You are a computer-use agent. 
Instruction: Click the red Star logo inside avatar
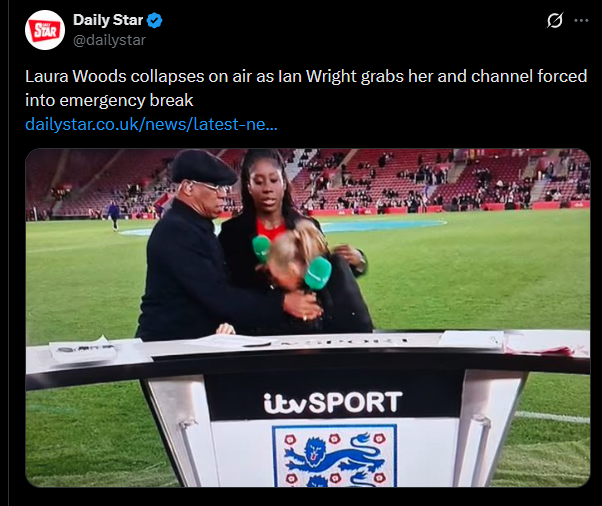click(x=45, y=31)
